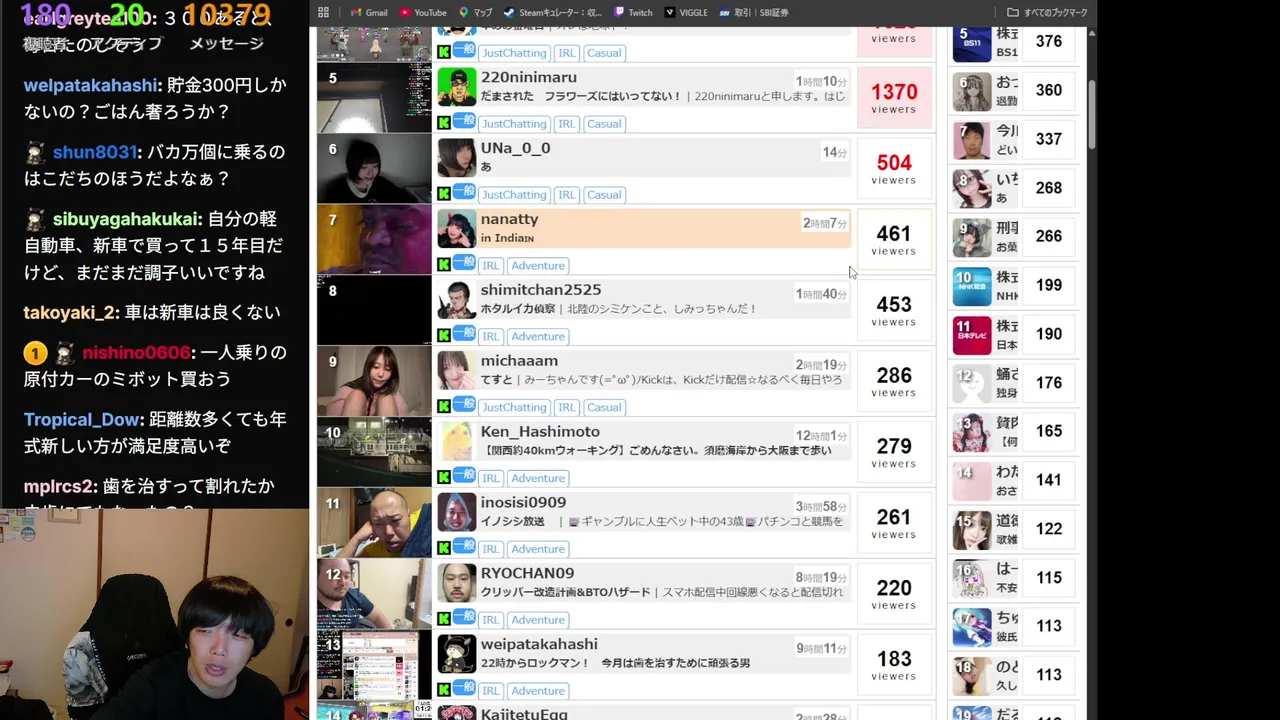1280x720 pixels.
Task: Click 220ninimaru's channel avatar
Action: (457, 87)
